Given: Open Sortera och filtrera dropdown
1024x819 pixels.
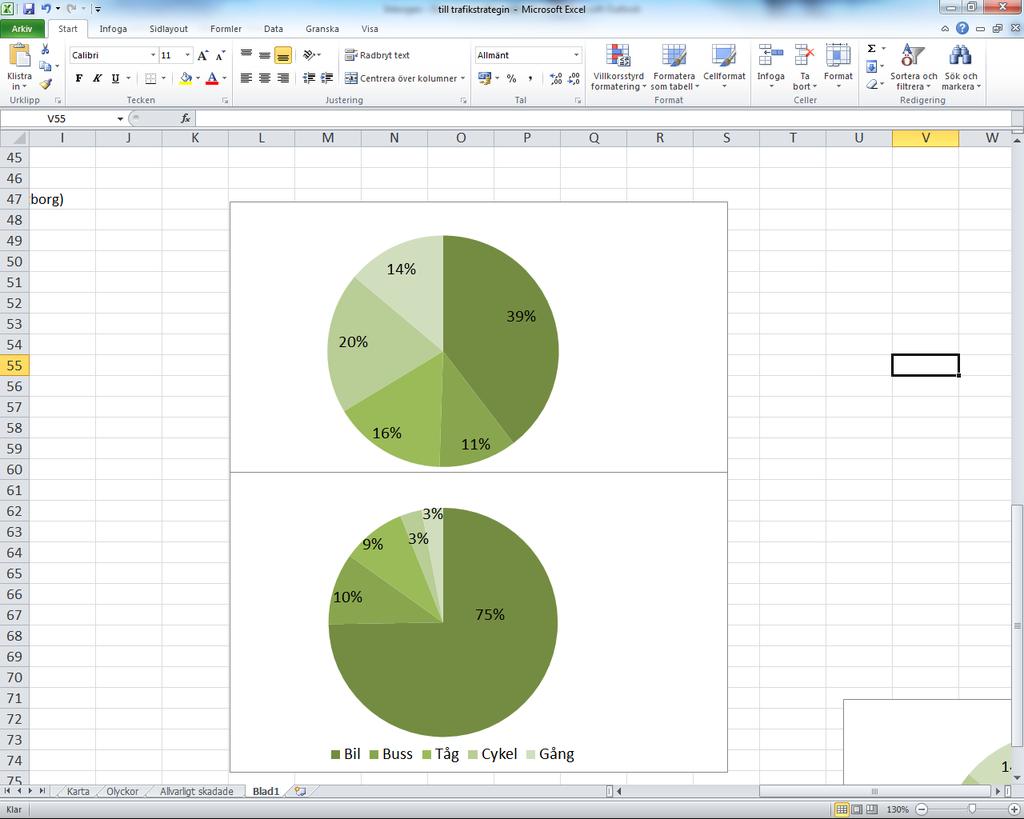Looking at the screenshot, I should pos(913,67).
